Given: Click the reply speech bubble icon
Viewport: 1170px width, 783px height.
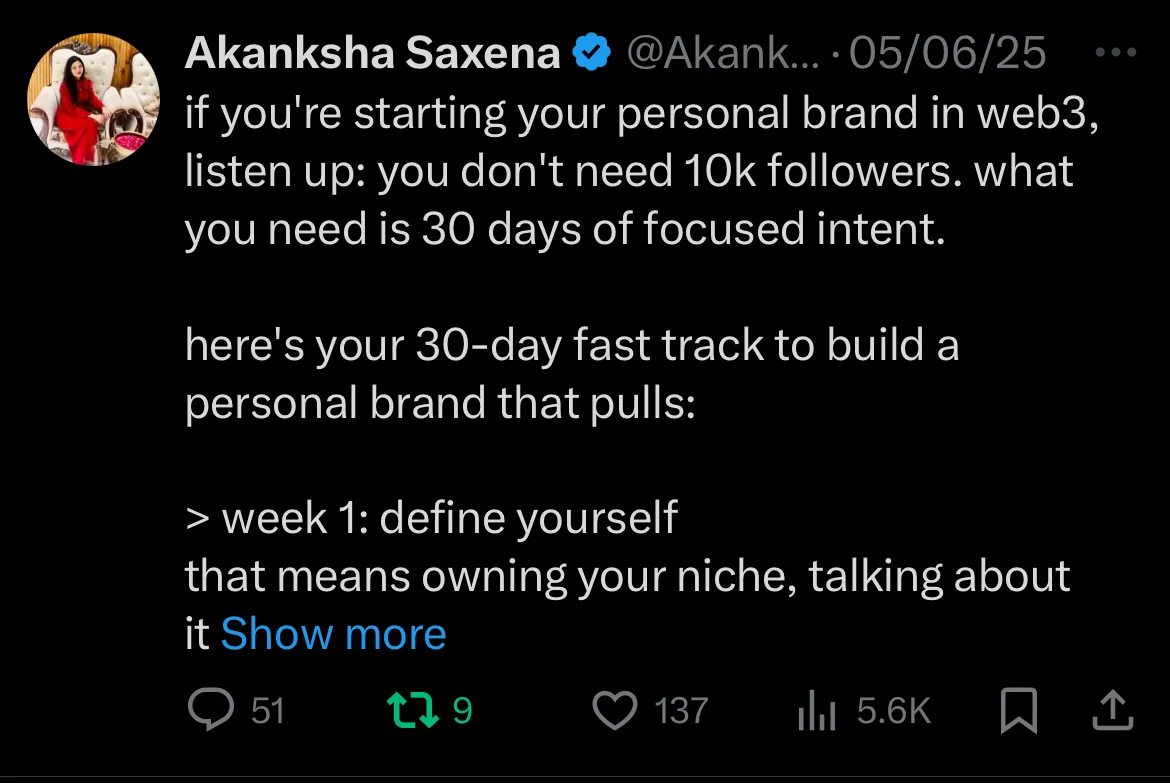Looking at the screenshot, I should click(x=210, y=710).
